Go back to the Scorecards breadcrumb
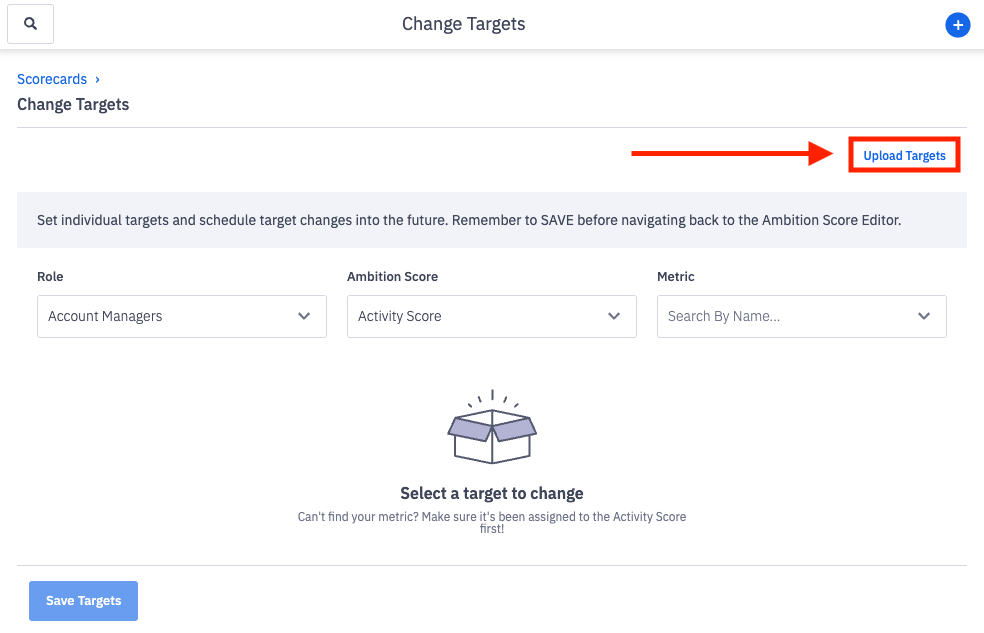Image resolution: width=984 pixels, height=633 pixels. pyautogui.click(x=52, y=79)
